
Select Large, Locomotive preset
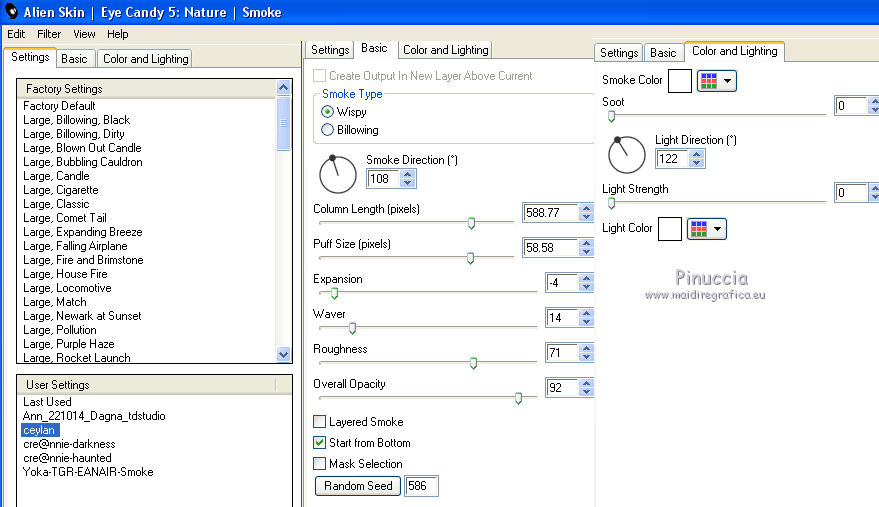[x=67, y=288]
